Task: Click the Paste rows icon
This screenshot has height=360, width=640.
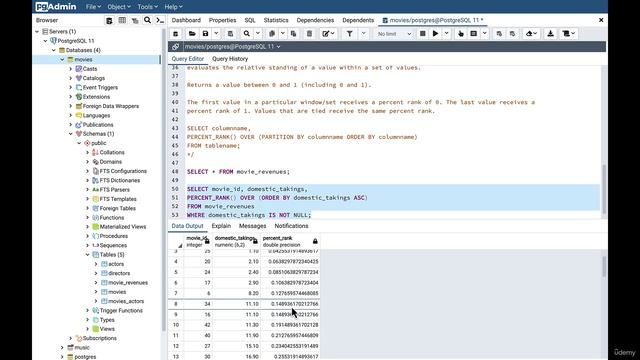Action: point(293,34)
